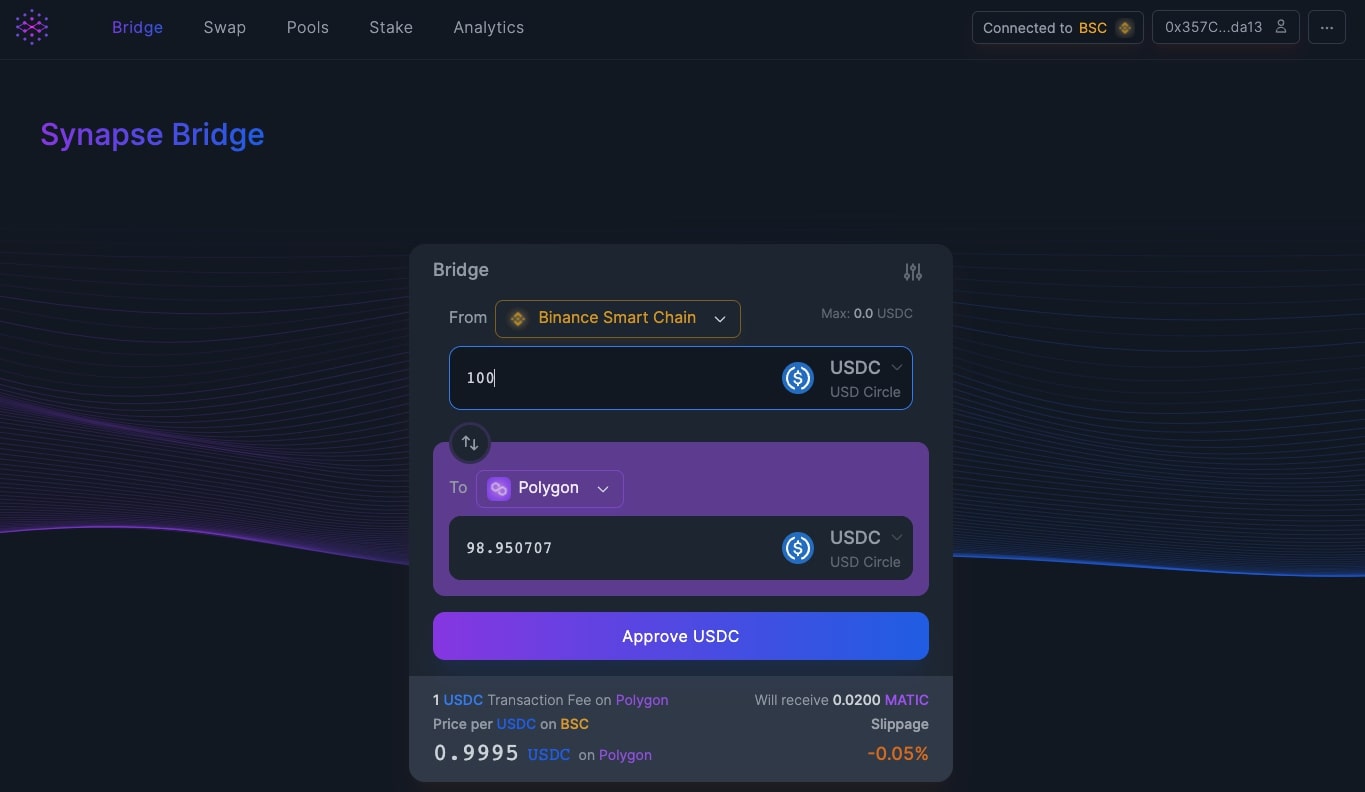This screenshot has height=792, width=1365.
Task: Click the Max: 0.0 USDC balance link
Action: [x=867, y=313]
